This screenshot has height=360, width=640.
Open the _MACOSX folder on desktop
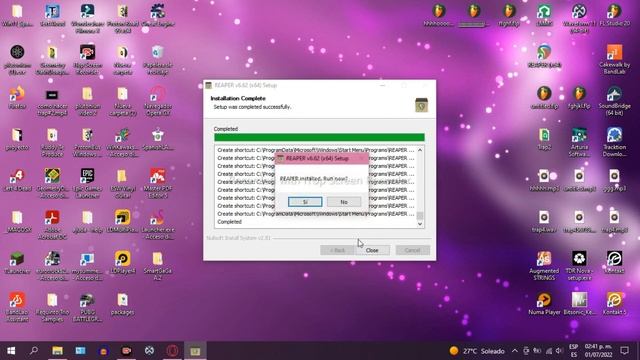pos(17,222)
